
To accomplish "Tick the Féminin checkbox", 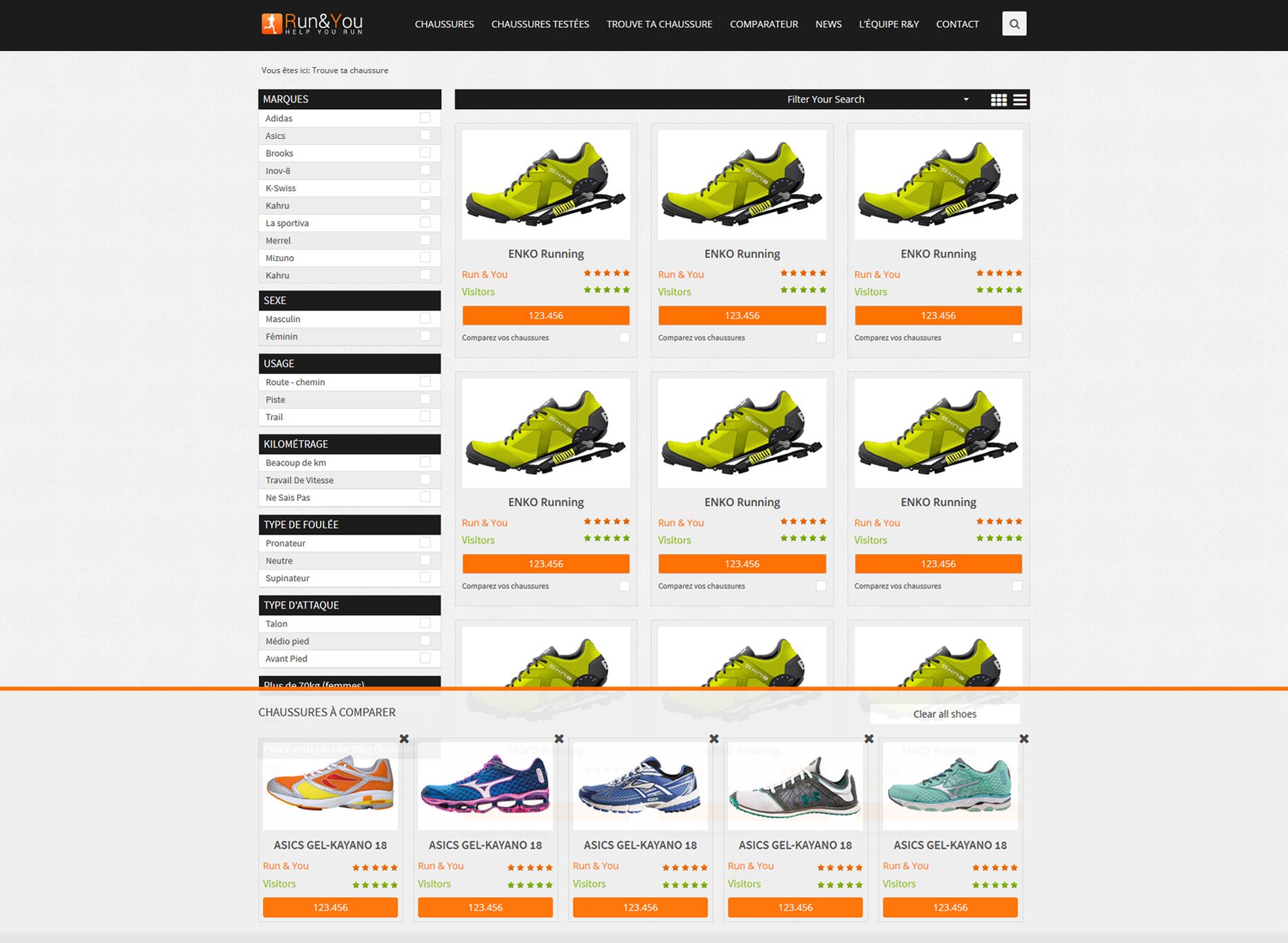I will click(425, 336).
